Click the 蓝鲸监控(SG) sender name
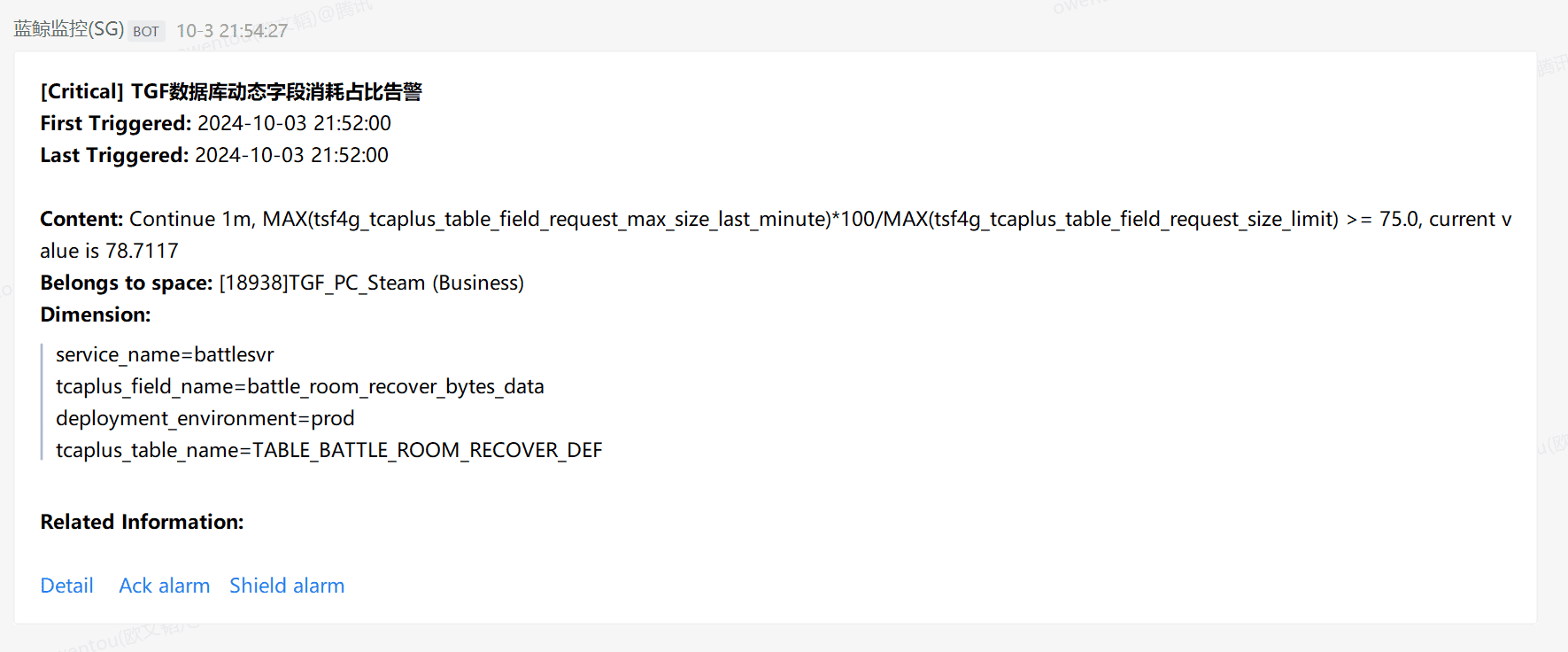Viewport: 1568px width, 652px height. (69, 29)
